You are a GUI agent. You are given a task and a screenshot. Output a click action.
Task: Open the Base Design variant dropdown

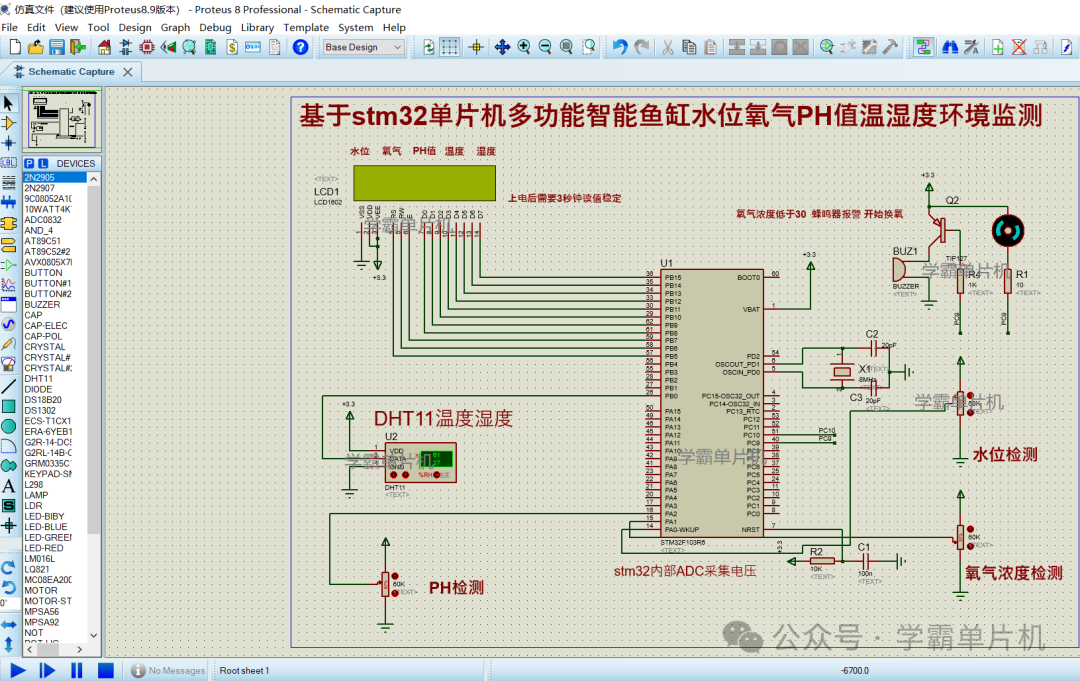point(363,47)
